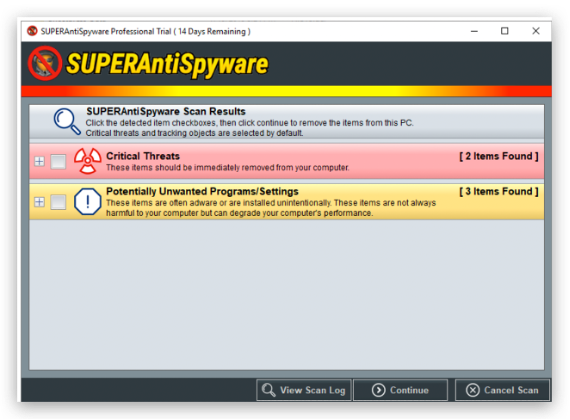Expand Potentially Unwanted Programs/Settings list
This screenshot has height=420, width=570.
(x=39, y=202)
